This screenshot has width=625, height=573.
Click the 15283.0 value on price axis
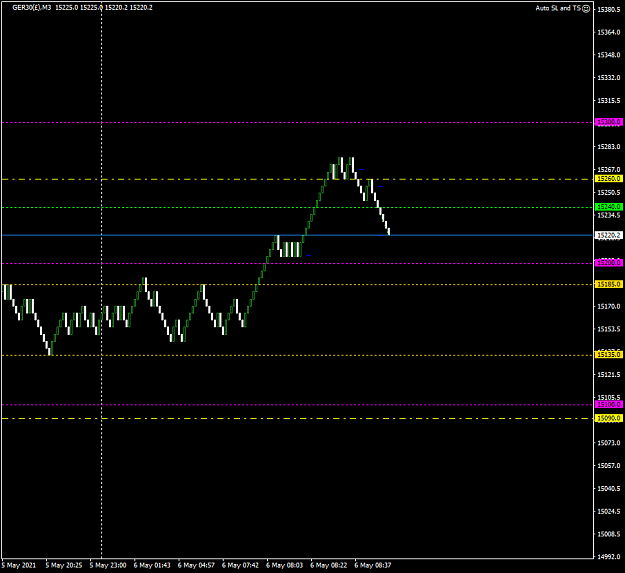[x=609, y=147]
